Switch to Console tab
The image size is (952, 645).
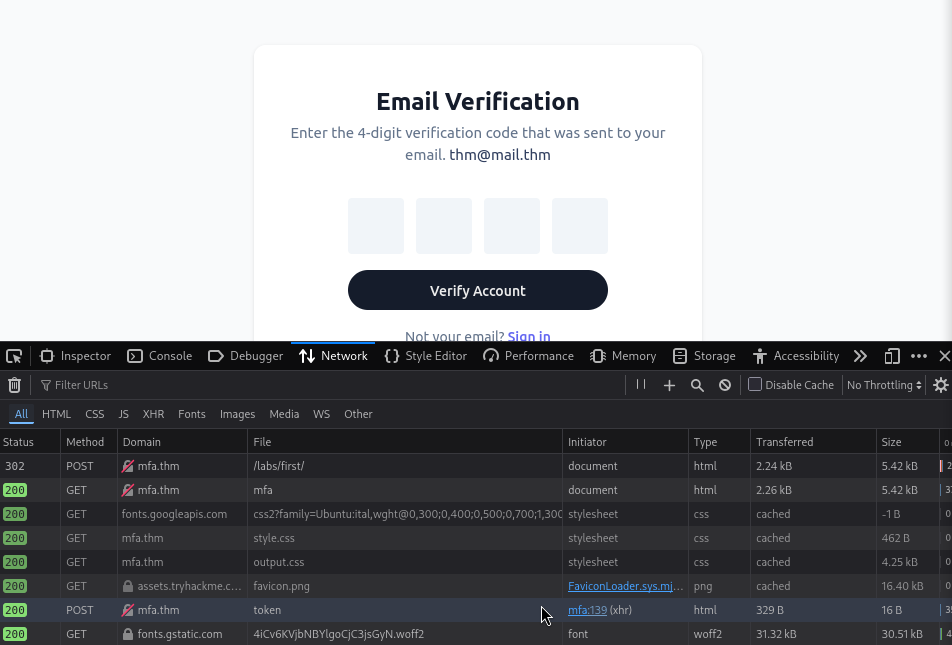tap(160, 356)
